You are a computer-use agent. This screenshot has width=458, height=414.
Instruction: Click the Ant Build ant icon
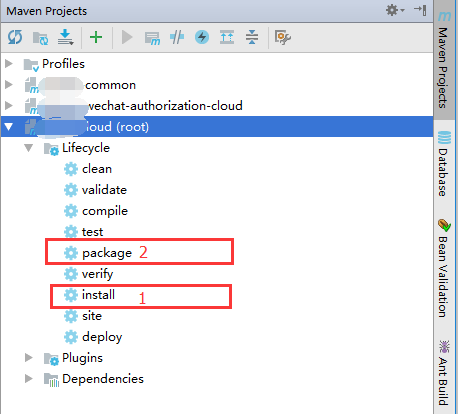[x=444, y=347]
